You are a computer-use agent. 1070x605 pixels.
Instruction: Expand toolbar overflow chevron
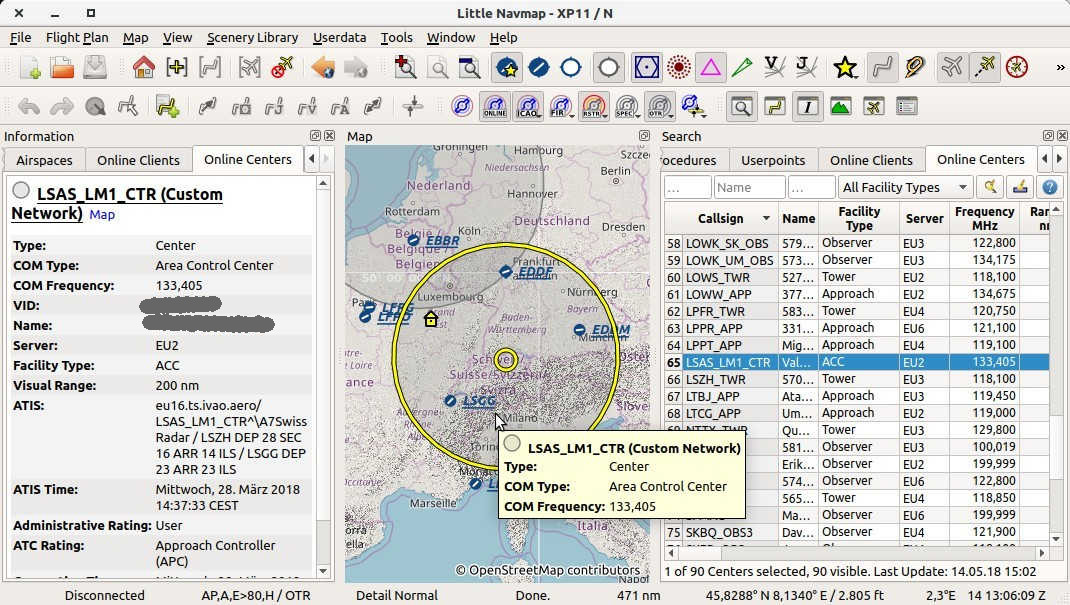(x=1060, y=68)
